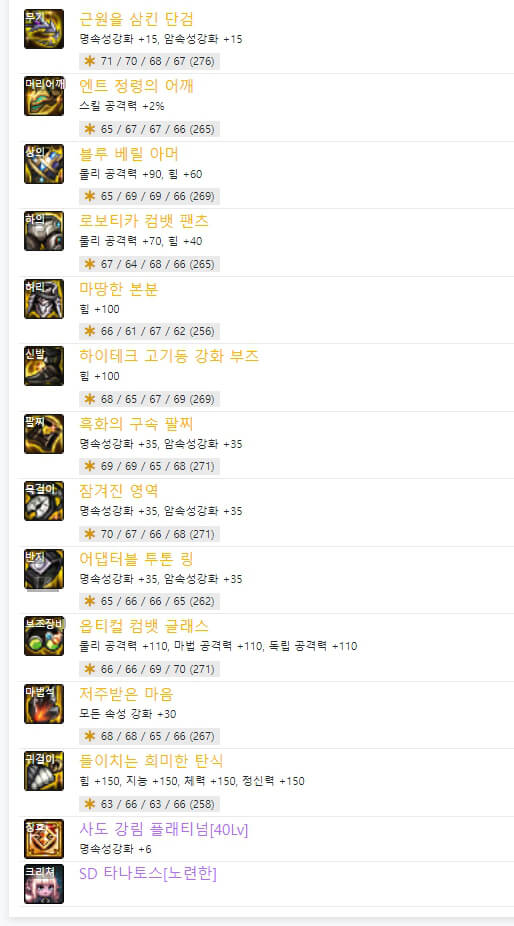The width and height of the screenshot is (514, 926).
Task: Click the shoes slot icon (신발)
Action: coord(44,366)
